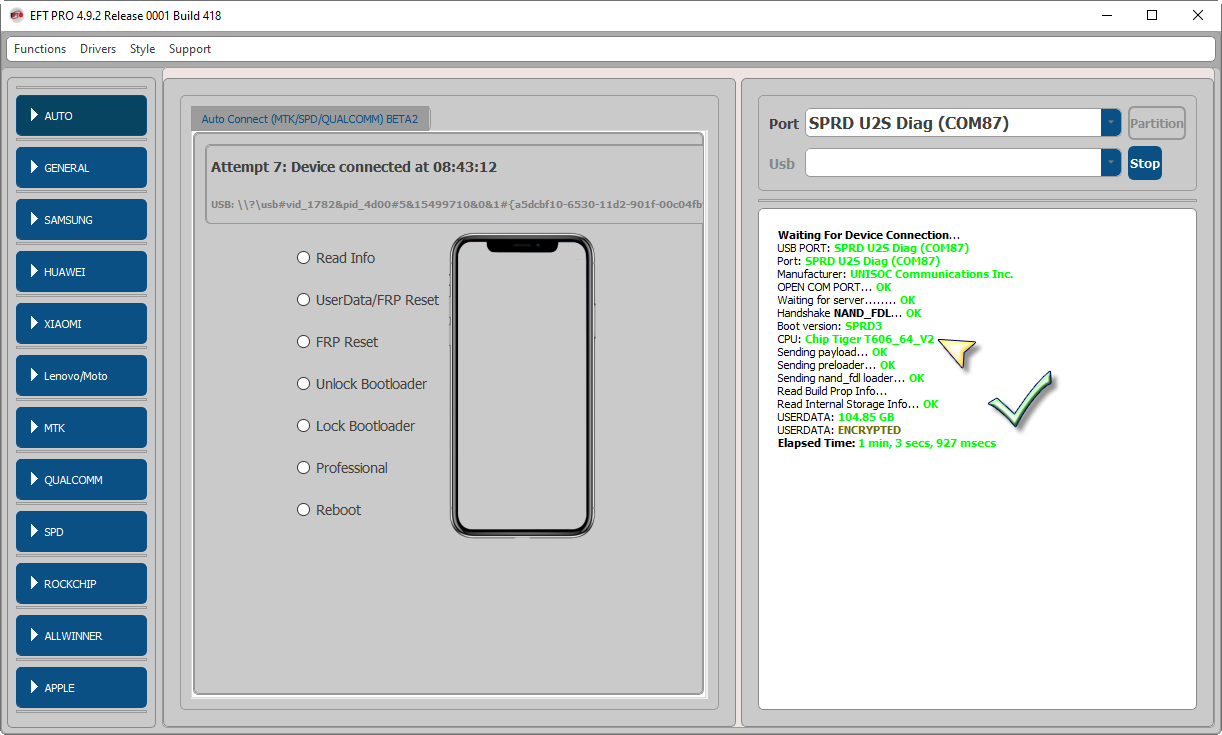Select the XIAOMI section in the sidebar
The height and width of the screenshot is (735, 1222).
(80, 323)
